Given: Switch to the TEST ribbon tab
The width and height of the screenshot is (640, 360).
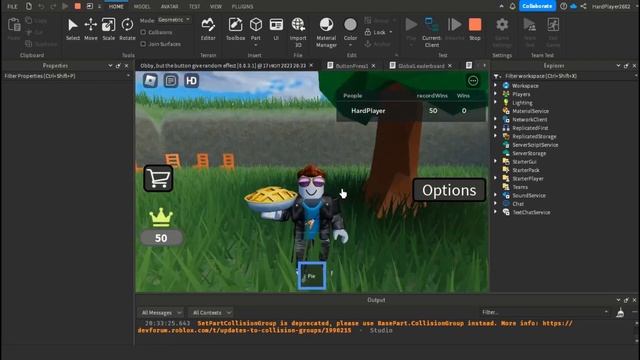Looking at the screenshot, I should (194, 7).
